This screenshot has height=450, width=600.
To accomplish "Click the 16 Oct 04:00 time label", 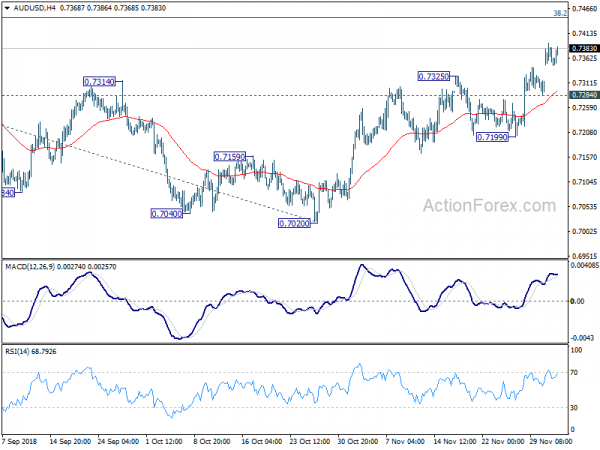I will pos(262,441).
